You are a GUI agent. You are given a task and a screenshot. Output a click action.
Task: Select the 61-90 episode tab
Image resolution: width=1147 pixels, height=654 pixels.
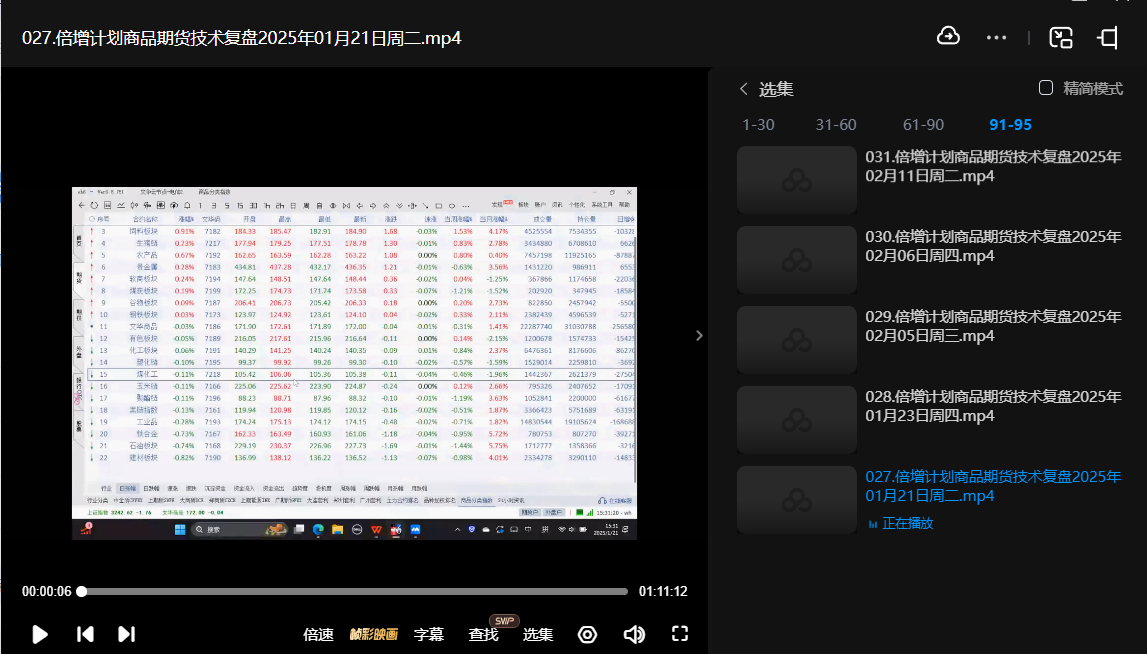pyautogui.click(x=923, y=125)
